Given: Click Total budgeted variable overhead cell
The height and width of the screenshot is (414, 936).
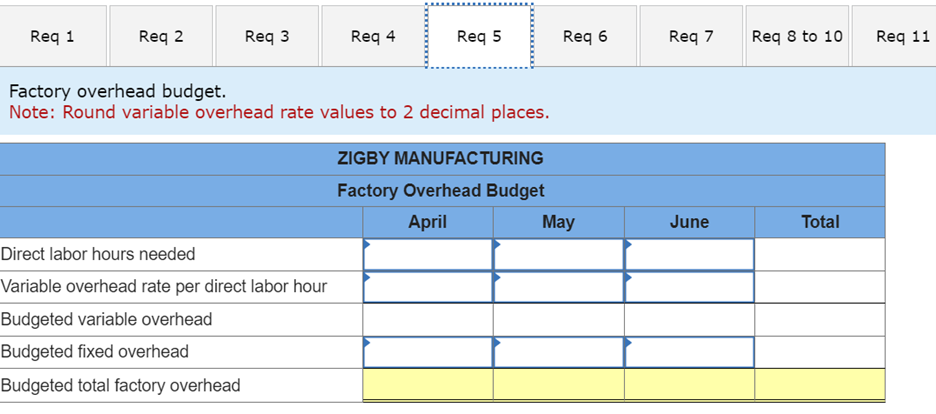Looking at the screenshot, I should (820, 320).
